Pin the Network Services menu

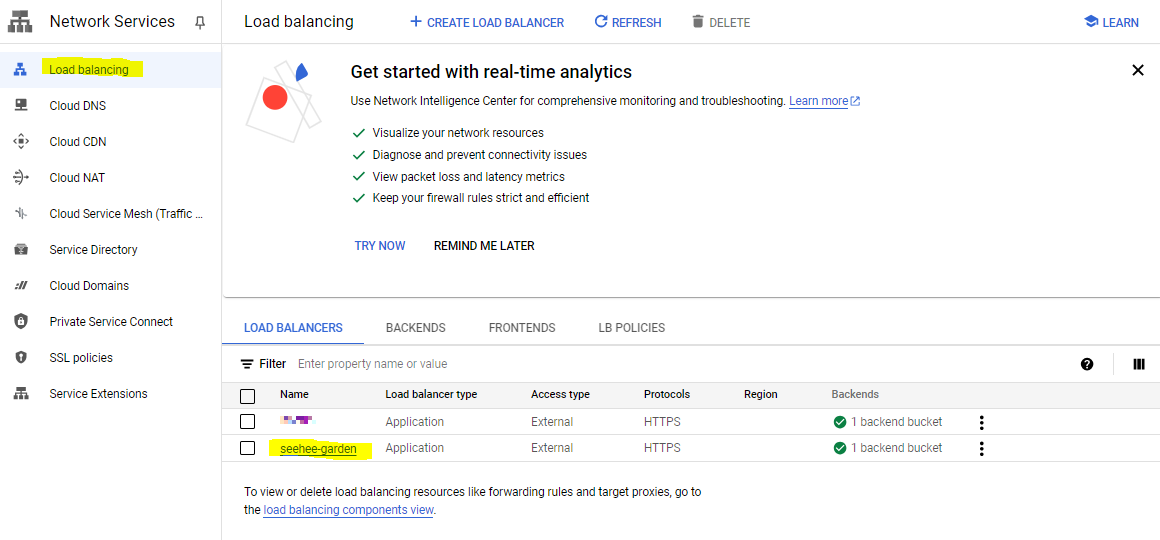pos(200,23)
